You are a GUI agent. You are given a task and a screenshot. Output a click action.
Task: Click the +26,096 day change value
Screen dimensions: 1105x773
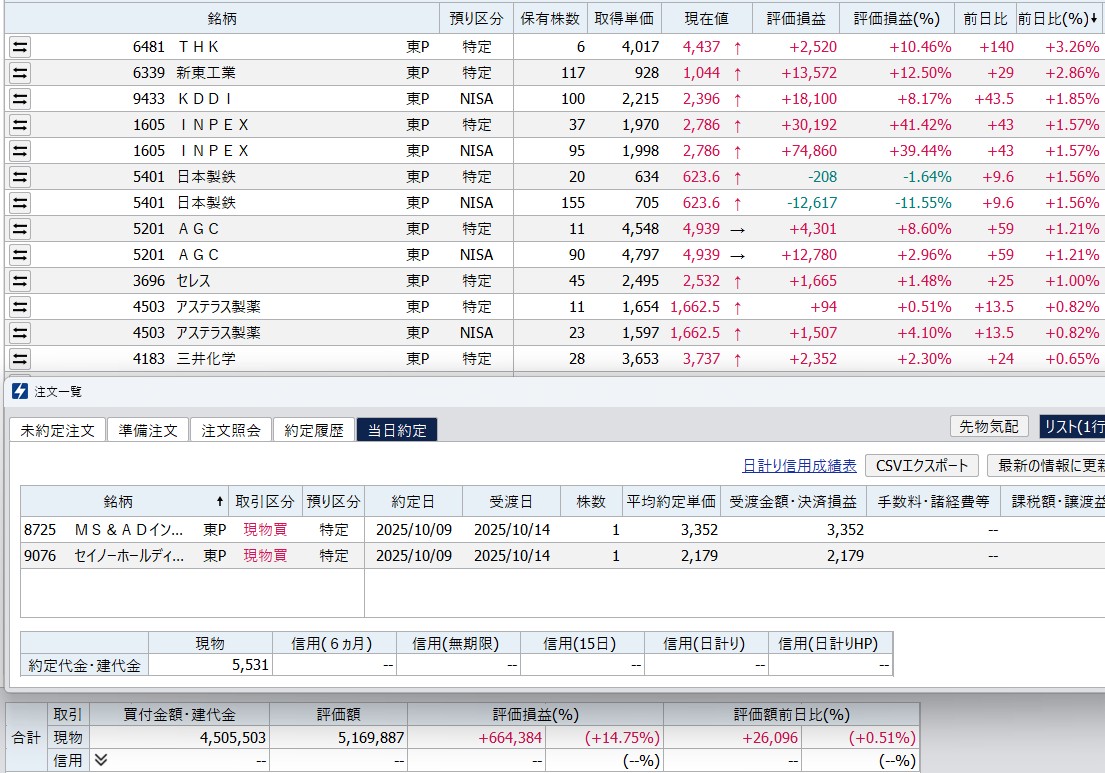pyautogui.click(x=770, y=738)
